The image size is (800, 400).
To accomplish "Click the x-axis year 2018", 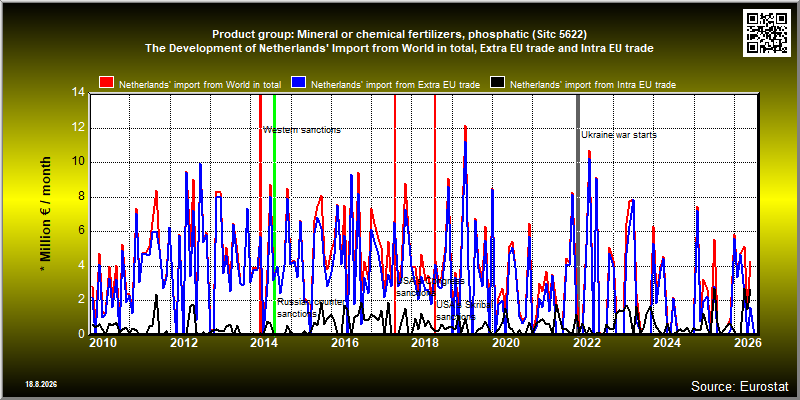I will (424, 343).
